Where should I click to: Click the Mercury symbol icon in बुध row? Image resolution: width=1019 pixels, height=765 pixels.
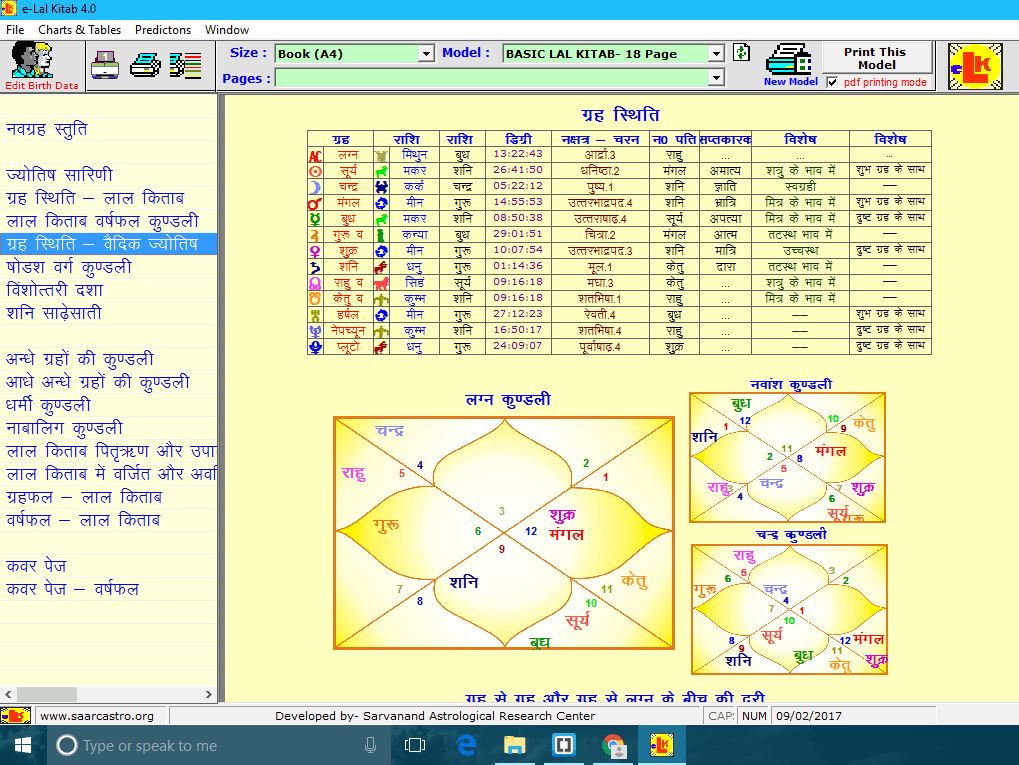[315, 219]
